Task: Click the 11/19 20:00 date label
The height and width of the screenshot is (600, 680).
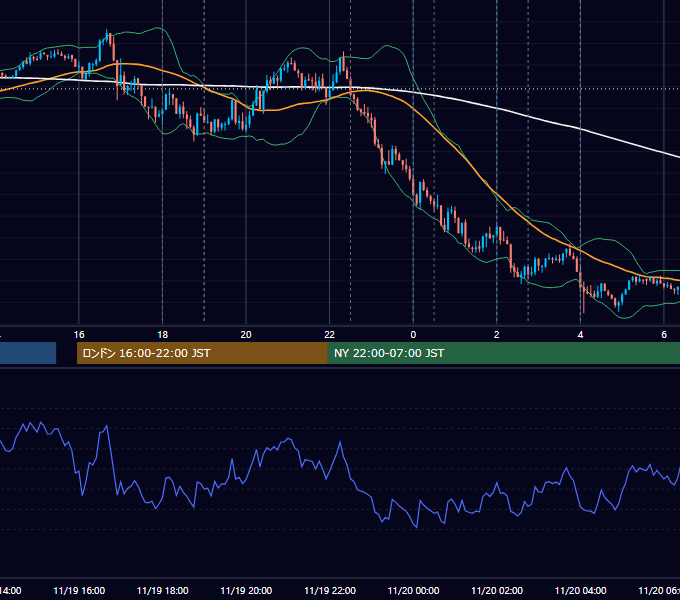Action: [x=246, y=591]
